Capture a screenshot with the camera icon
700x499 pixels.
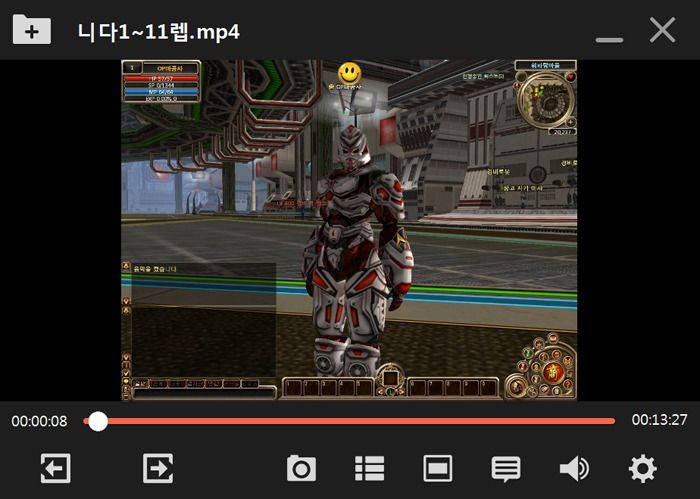[301, 468]
